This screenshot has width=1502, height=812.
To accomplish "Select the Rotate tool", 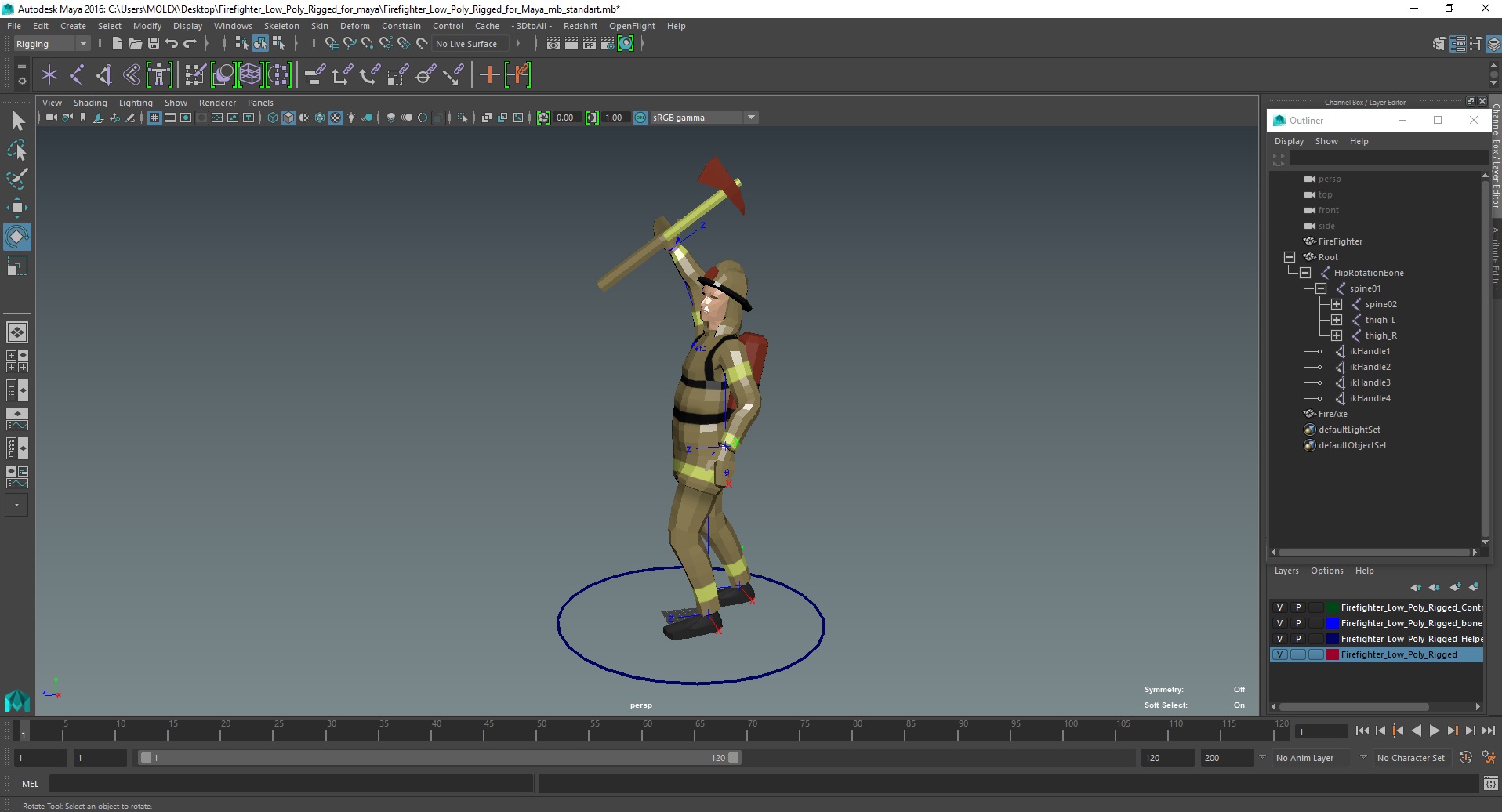I will (x=17, y=236).
